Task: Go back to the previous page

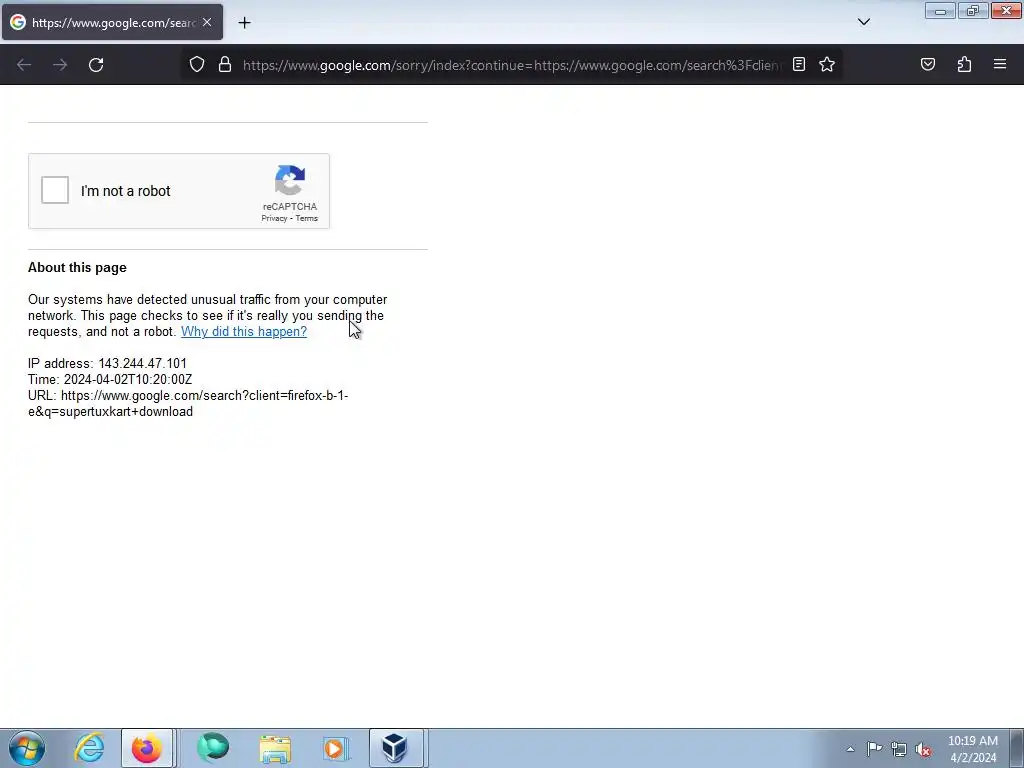Action: (x=24, y=65)
